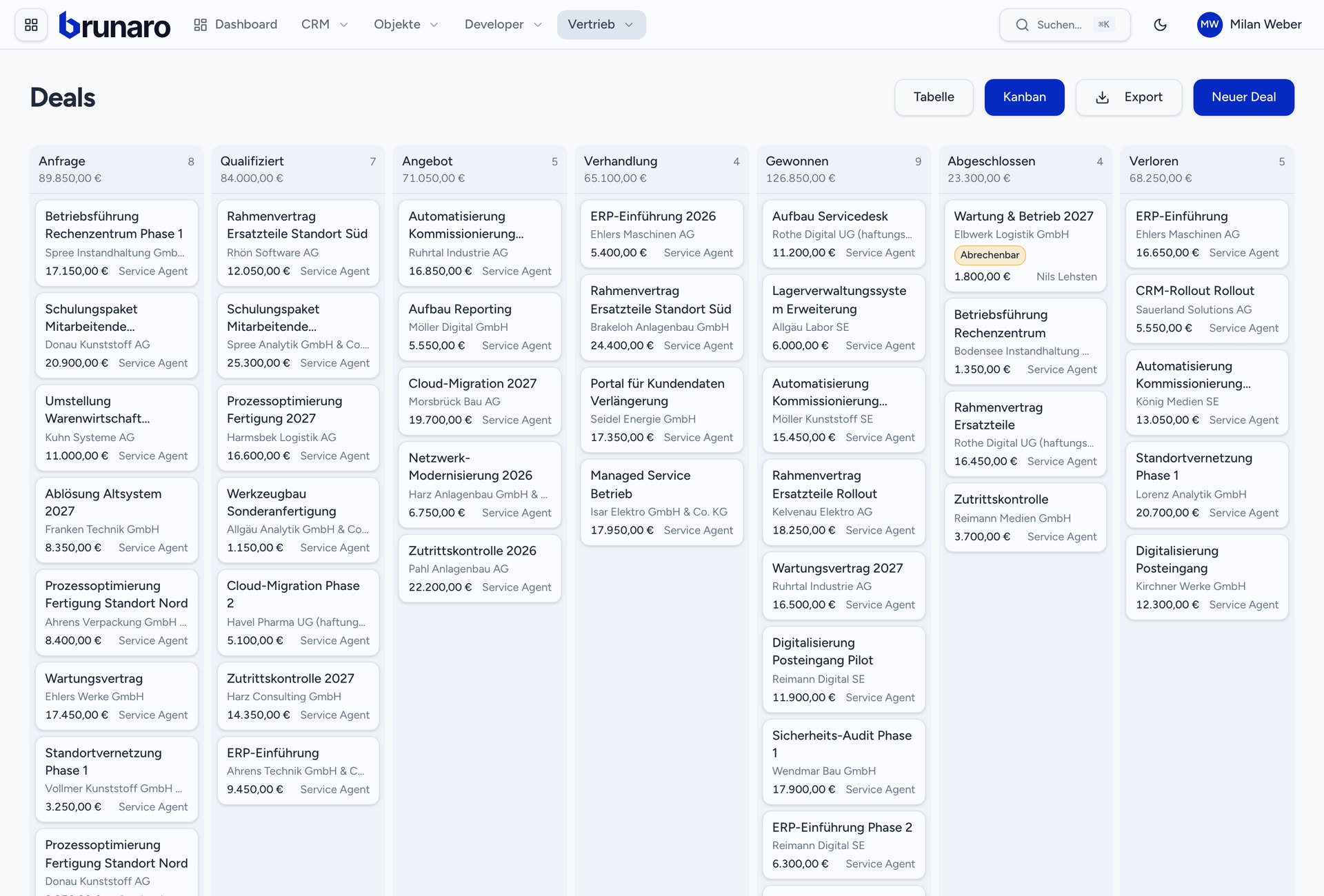Open the Aufbau Servicedesk deal
The image size is (1324, 896).
[843, 234]
